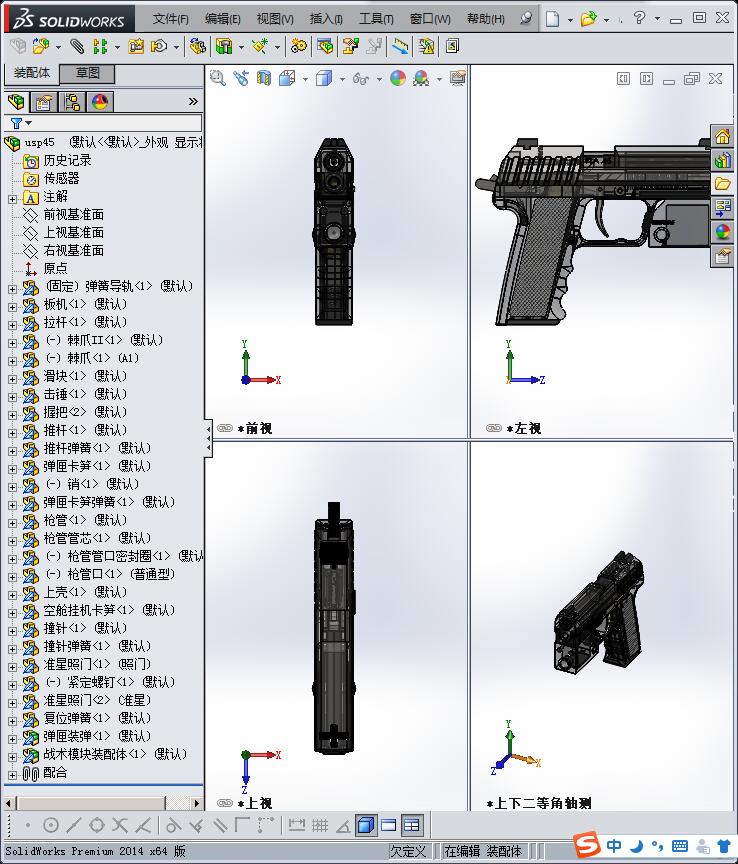Screen dimensions: 738x864
Task: Click the Show Hidden Components icon
Action: tap(197, 46)
